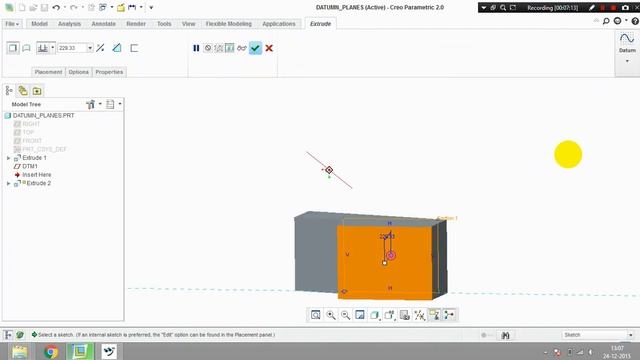
Task: Click the Undo icon in quick access
Action: (56, 7)
